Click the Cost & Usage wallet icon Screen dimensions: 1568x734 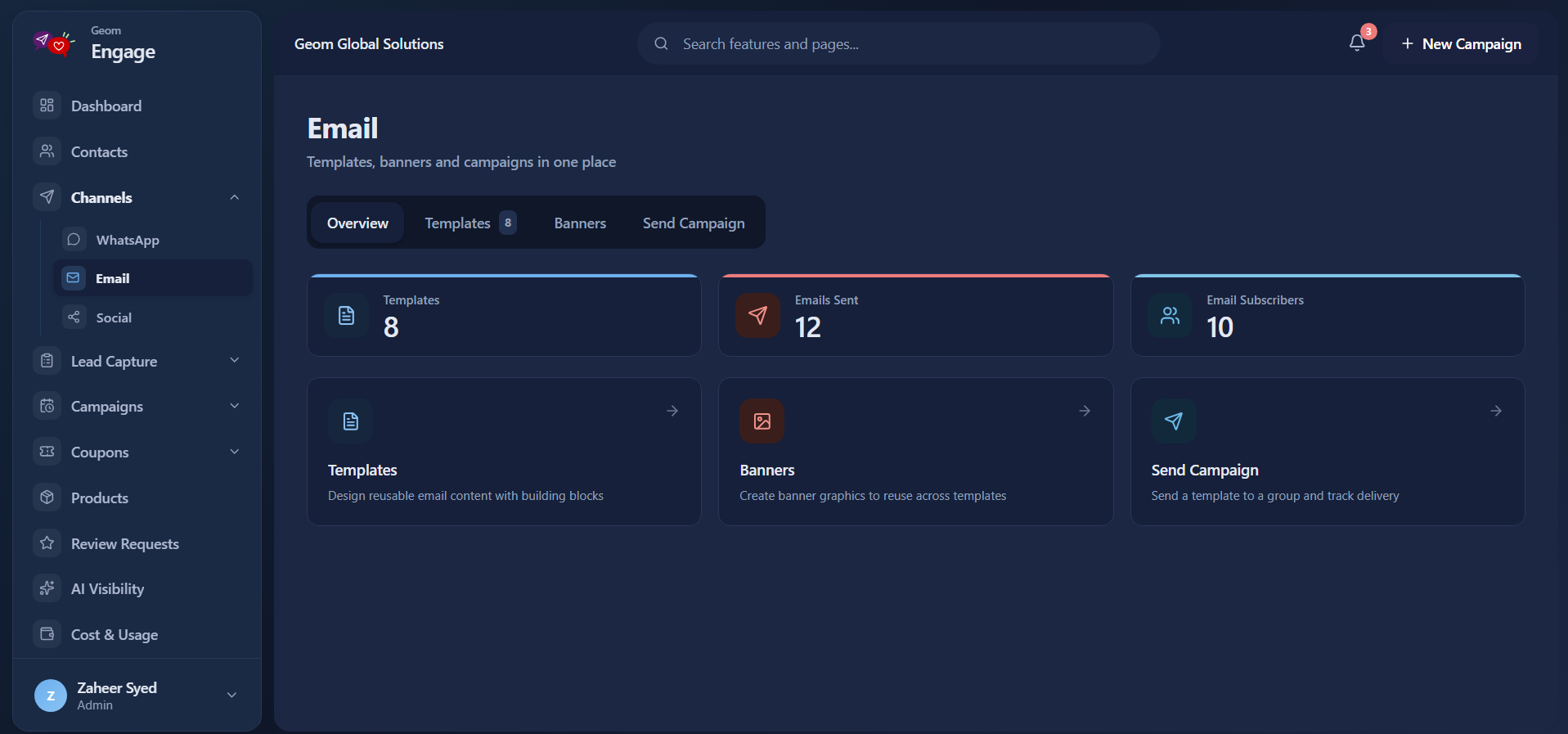click(47, 634)
